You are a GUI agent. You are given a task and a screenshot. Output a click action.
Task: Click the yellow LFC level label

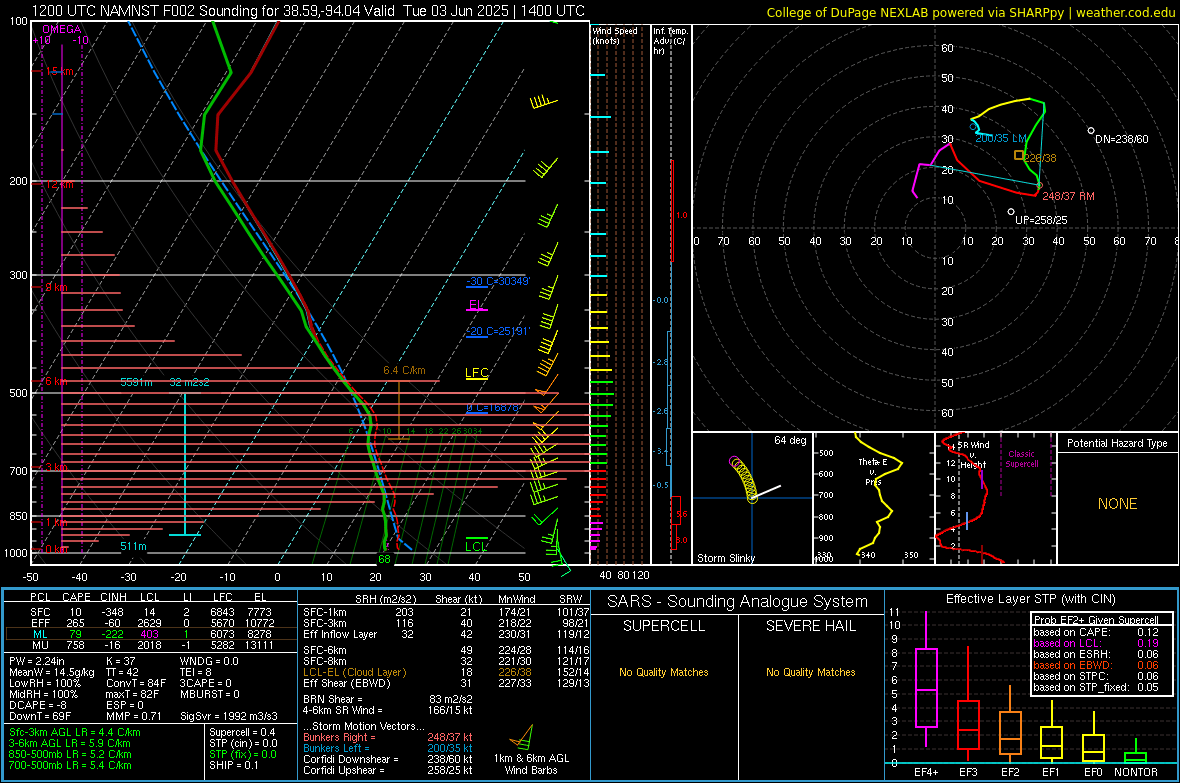pos(476,373)
